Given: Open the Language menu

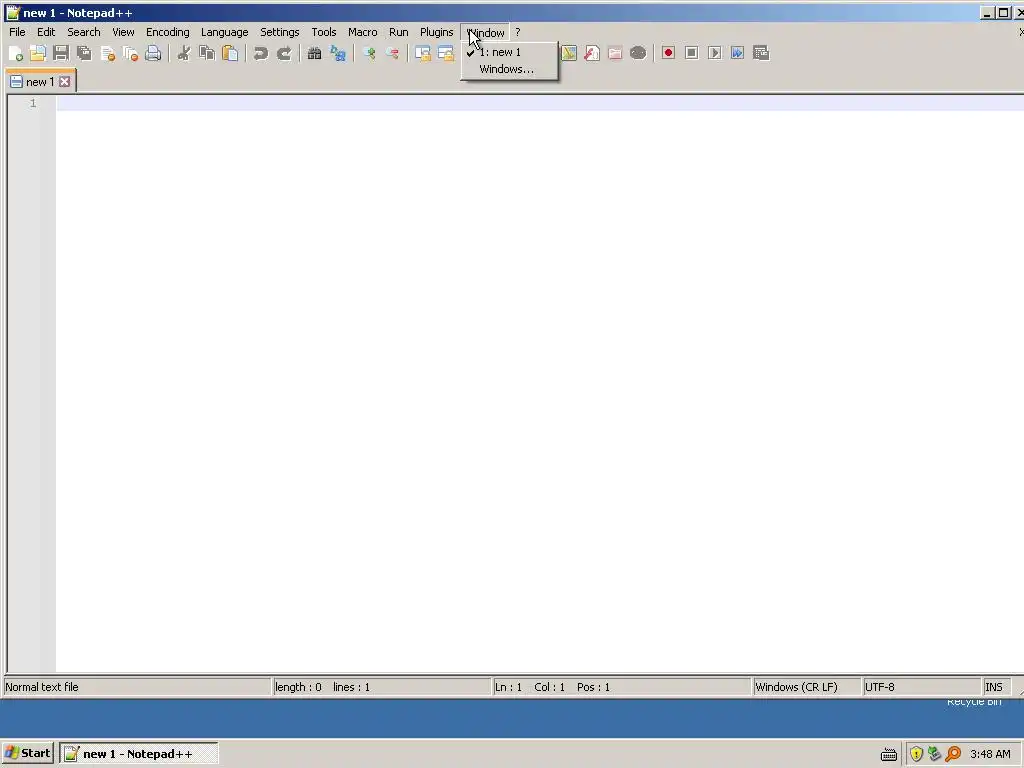Looking at the screenshot, I should pos(224,32).
